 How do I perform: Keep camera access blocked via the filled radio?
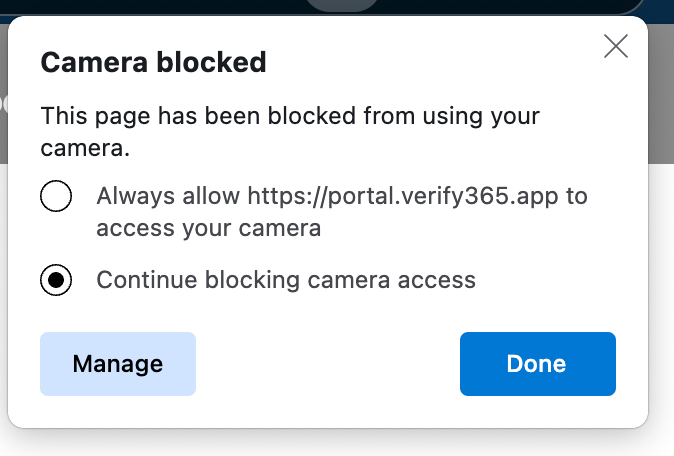point(56,280)
